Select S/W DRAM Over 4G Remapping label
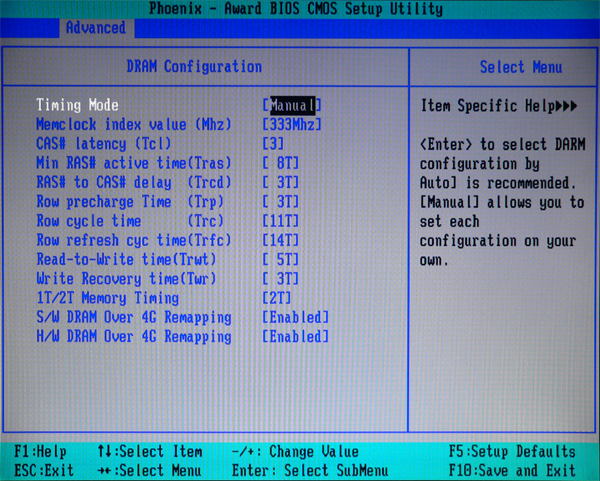 [134, 318]
